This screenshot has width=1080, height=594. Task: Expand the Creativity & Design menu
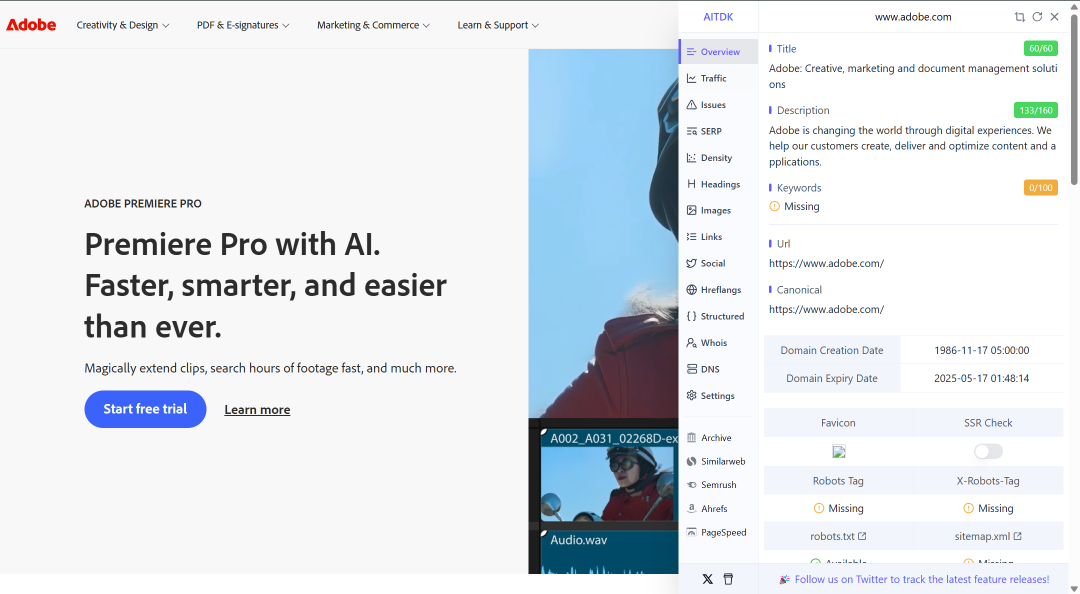click(x=123, y=25)
